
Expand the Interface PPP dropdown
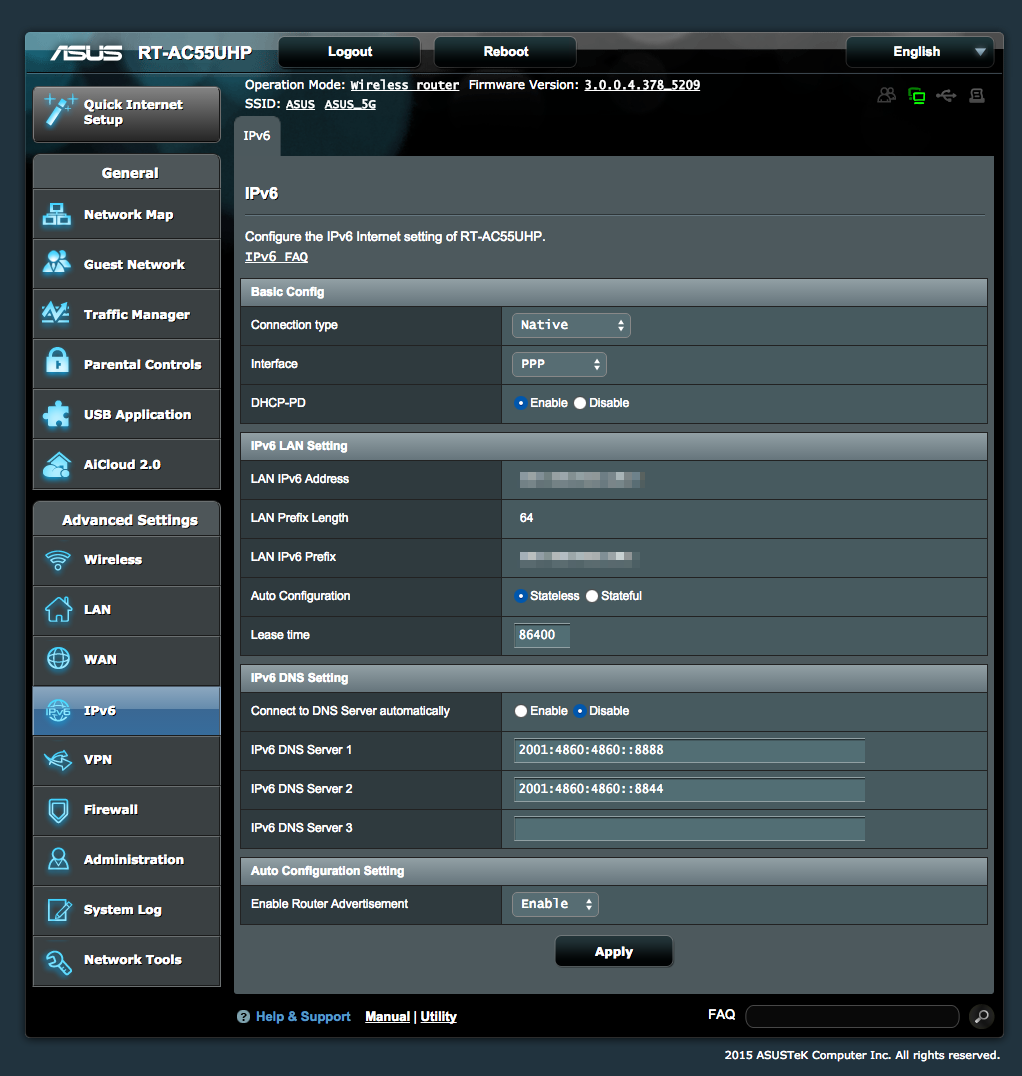pos(559,364)
